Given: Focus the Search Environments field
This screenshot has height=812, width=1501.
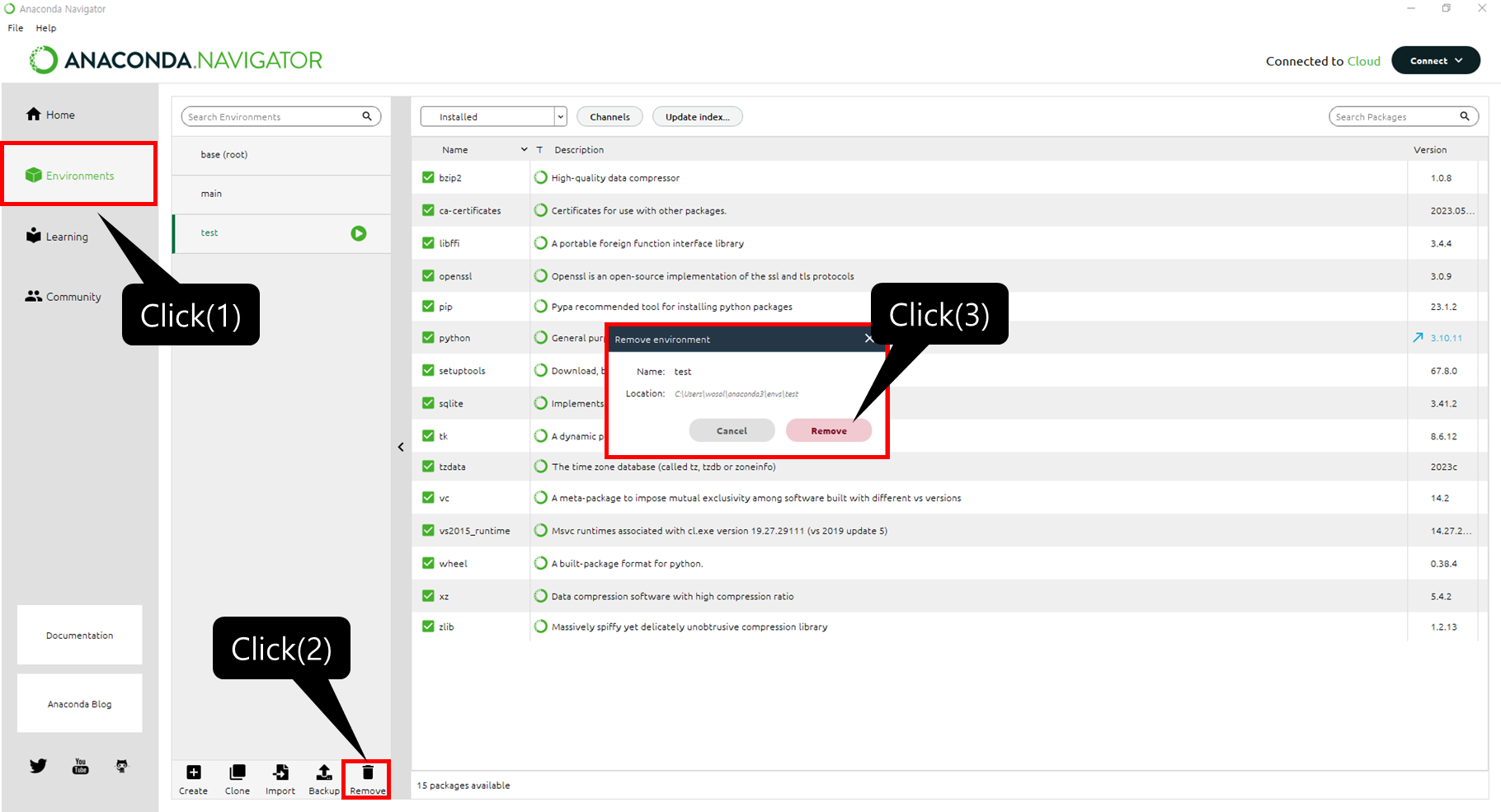Looking at the screenshot, I should coord(281,116).
